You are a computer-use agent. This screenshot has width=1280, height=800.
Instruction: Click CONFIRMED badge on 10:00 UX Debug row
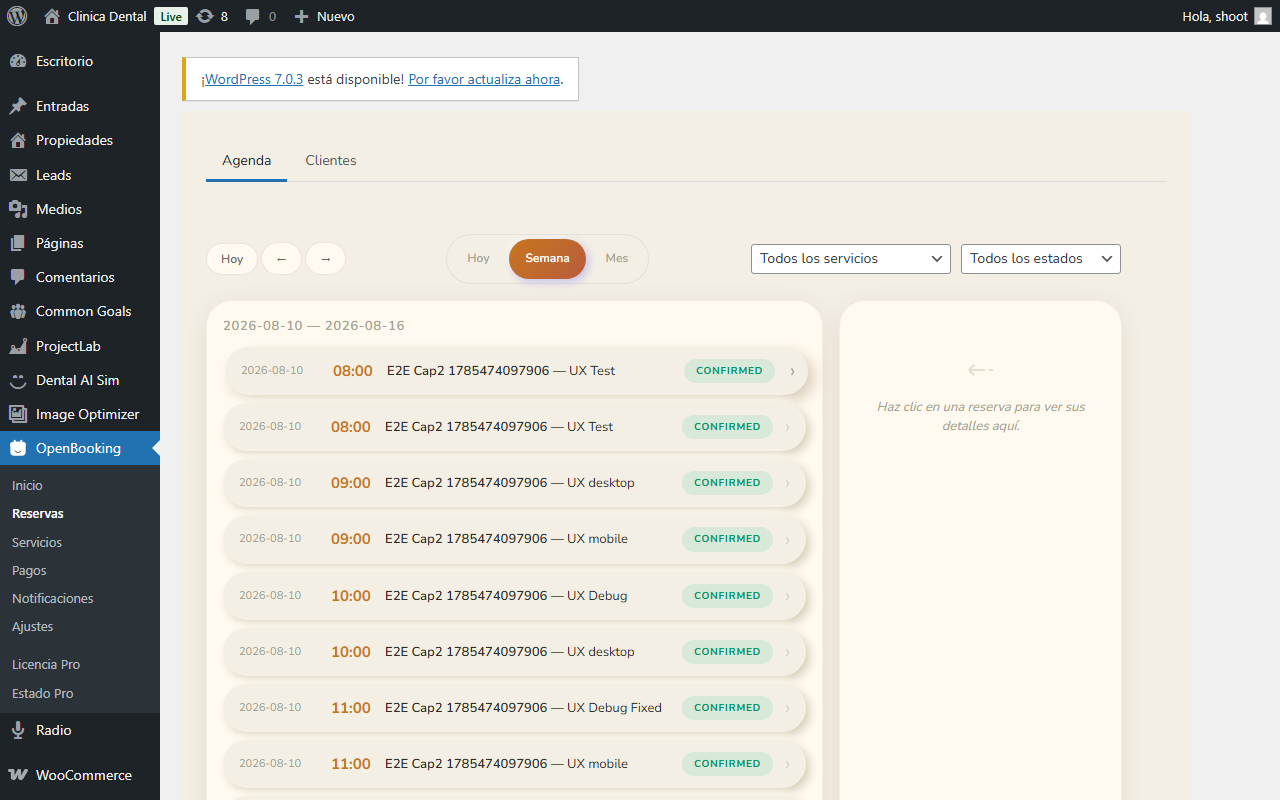pos(728,596)
